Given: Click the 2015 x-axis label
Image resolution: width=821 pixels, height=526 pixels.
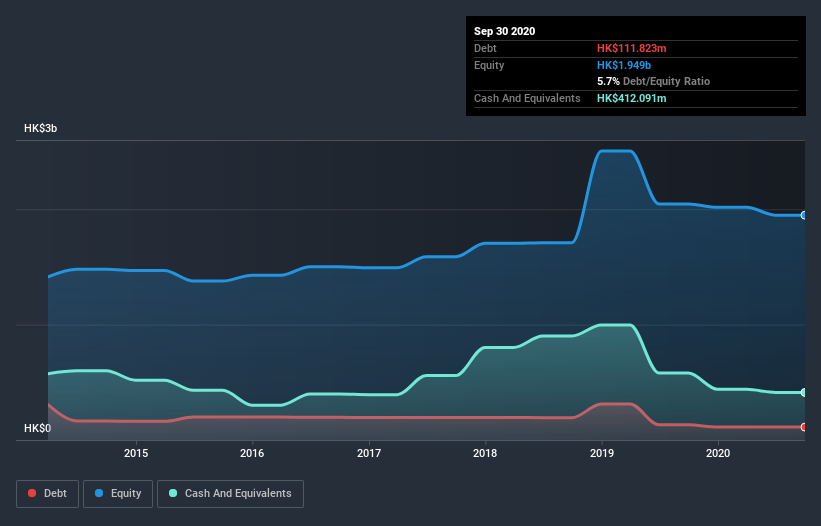Looking at the screenshot, I should pyautogui.click(x=136, y=453).
